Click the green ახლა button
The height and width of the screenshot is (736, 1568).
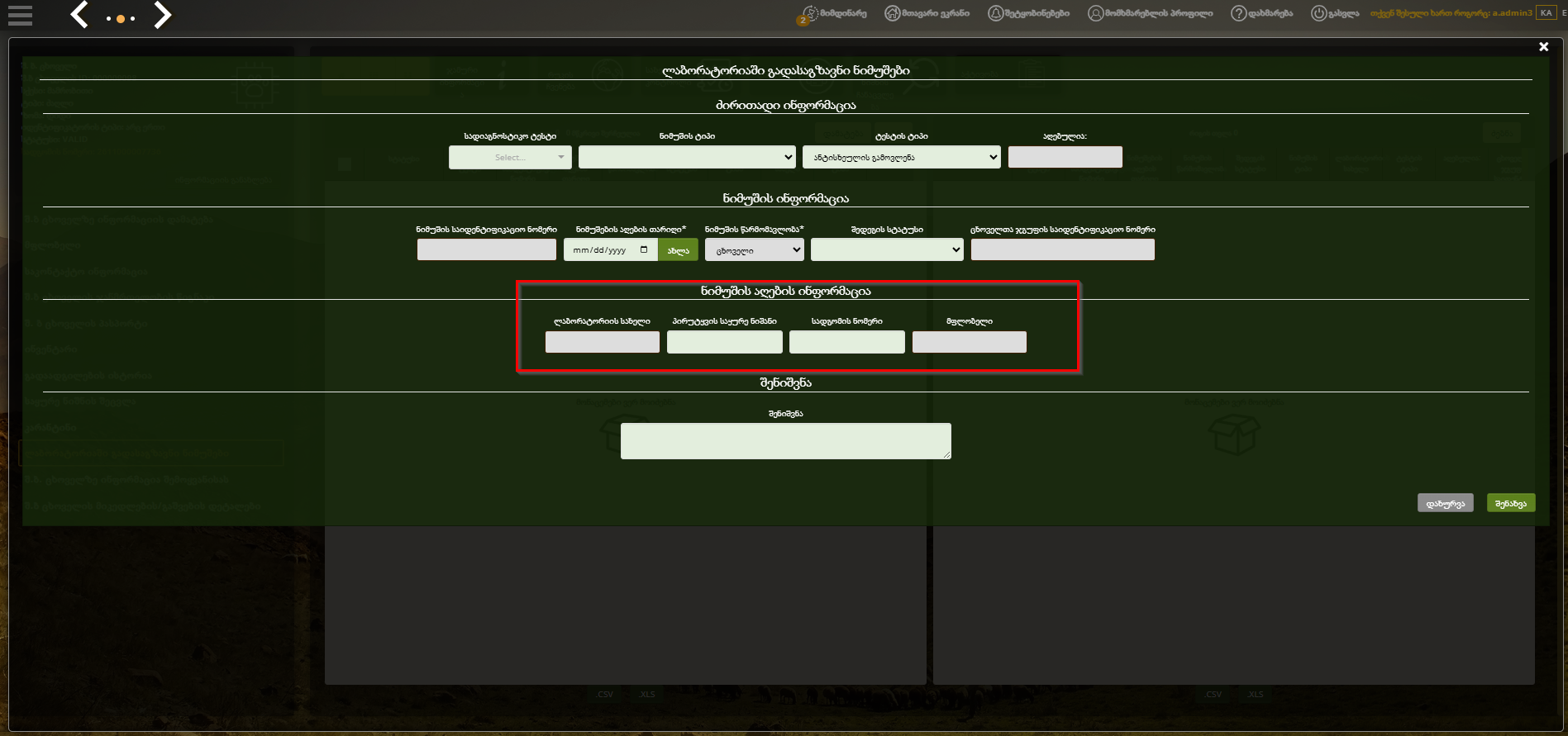679,249
